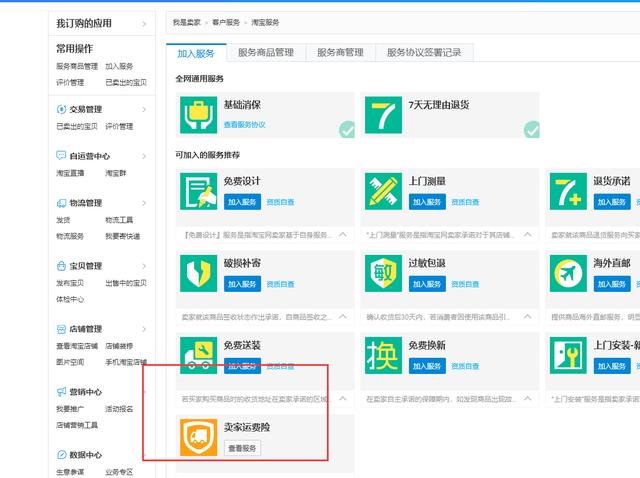This screenshot has width=640, height=478.
Task: Expand the 我订购的应用 sidebar arrow
Action: click(144, 22)
